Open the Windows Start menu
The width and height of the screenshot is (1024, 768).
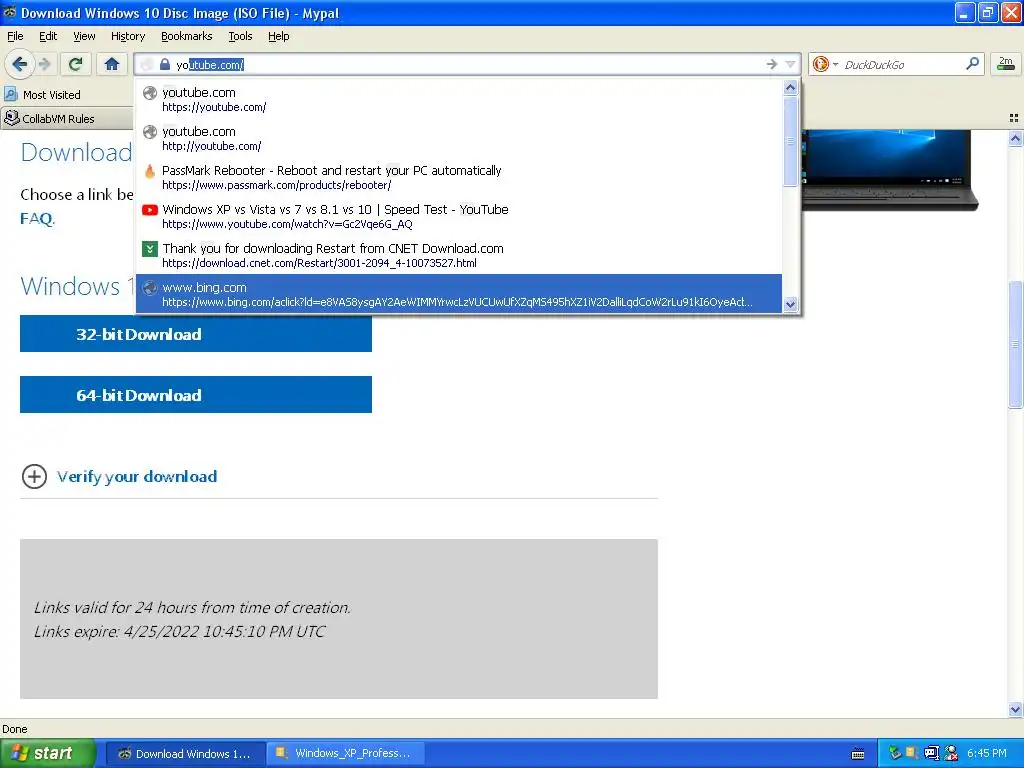click(47, 753)
